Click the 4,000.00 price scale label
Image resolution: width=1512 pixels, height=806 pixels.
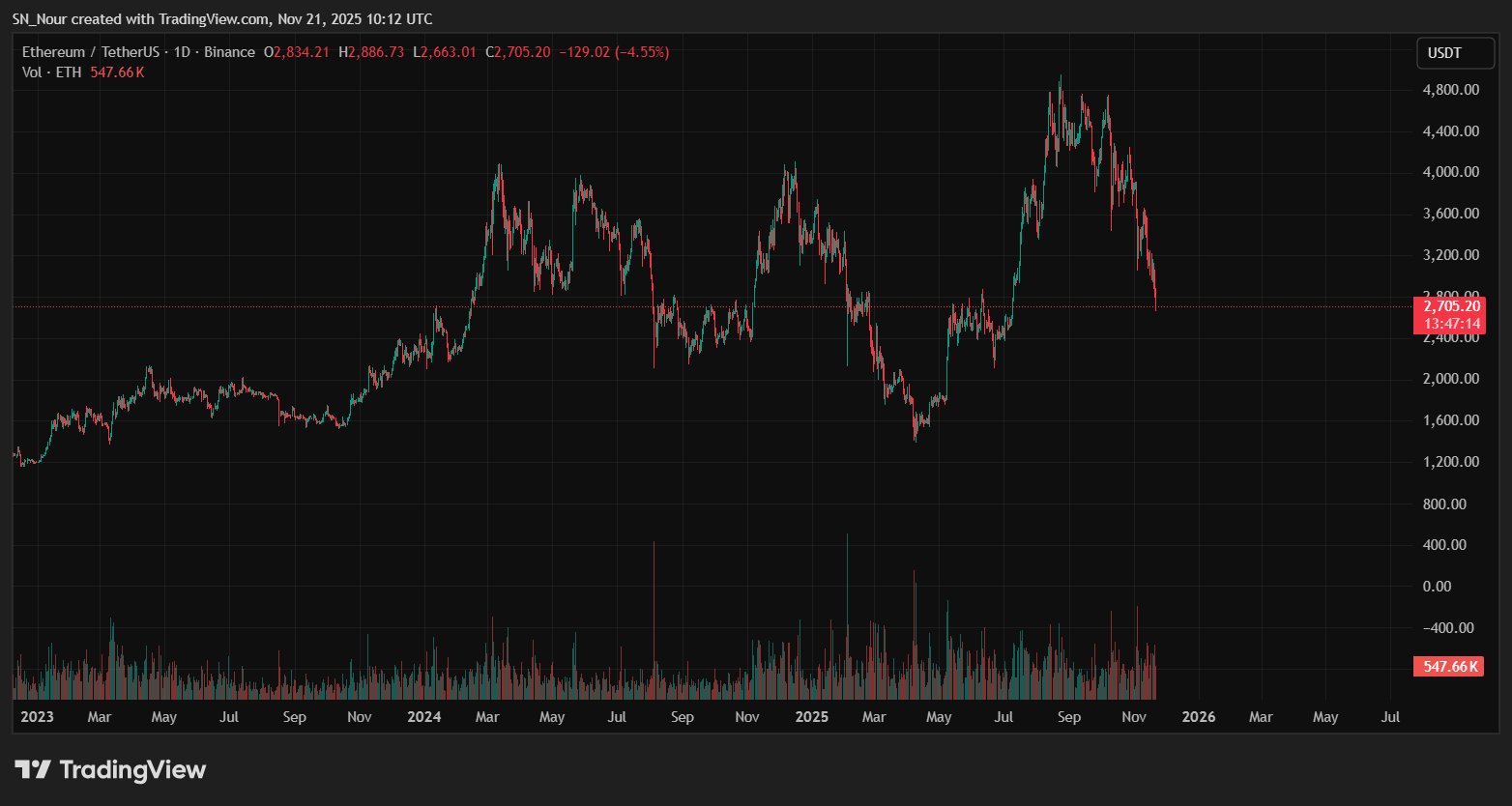click(x=1450, y=172)
